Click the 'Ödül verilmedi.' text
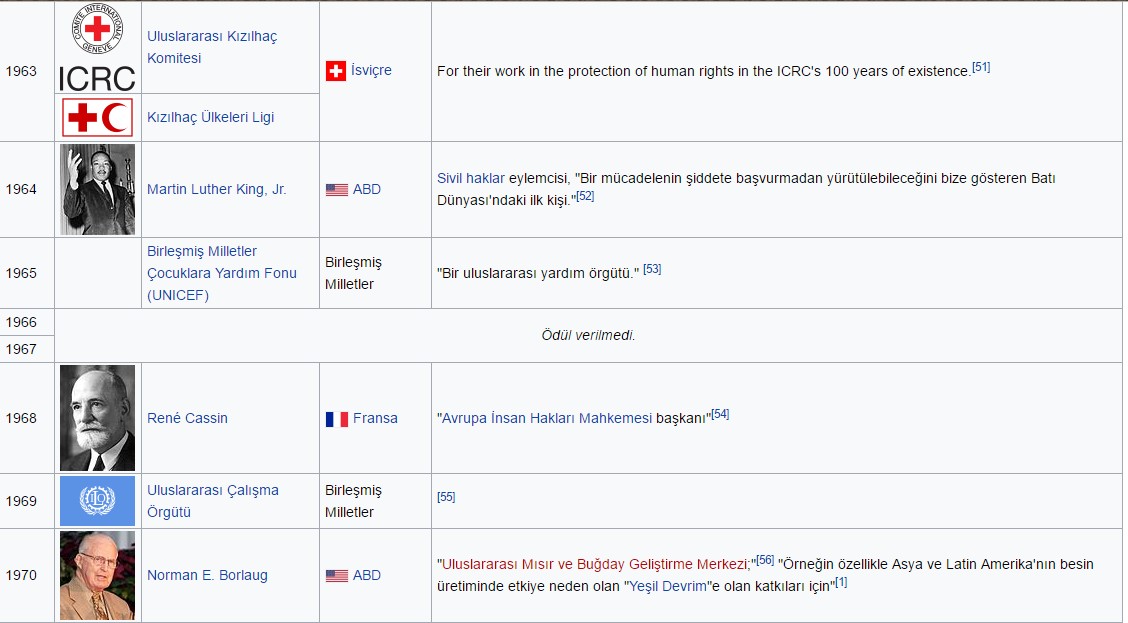 [588, 335]
